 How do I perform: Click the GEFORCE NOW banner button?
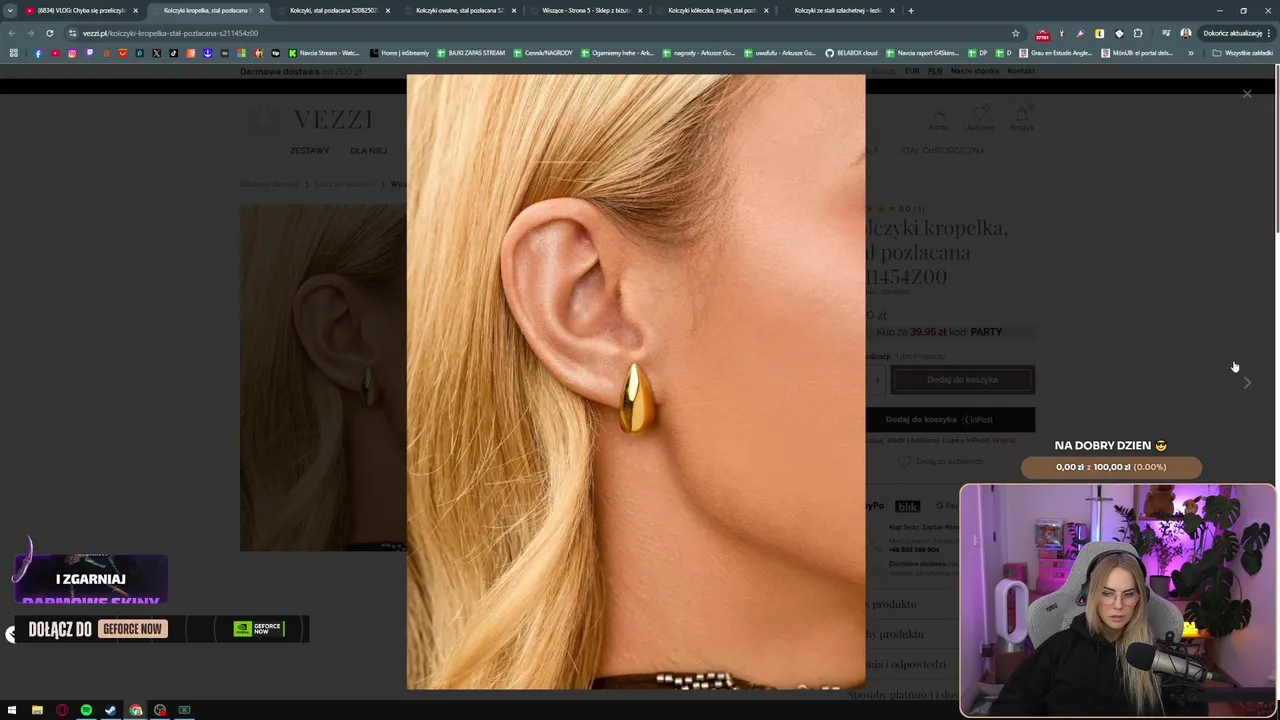(x=132, y=629)
